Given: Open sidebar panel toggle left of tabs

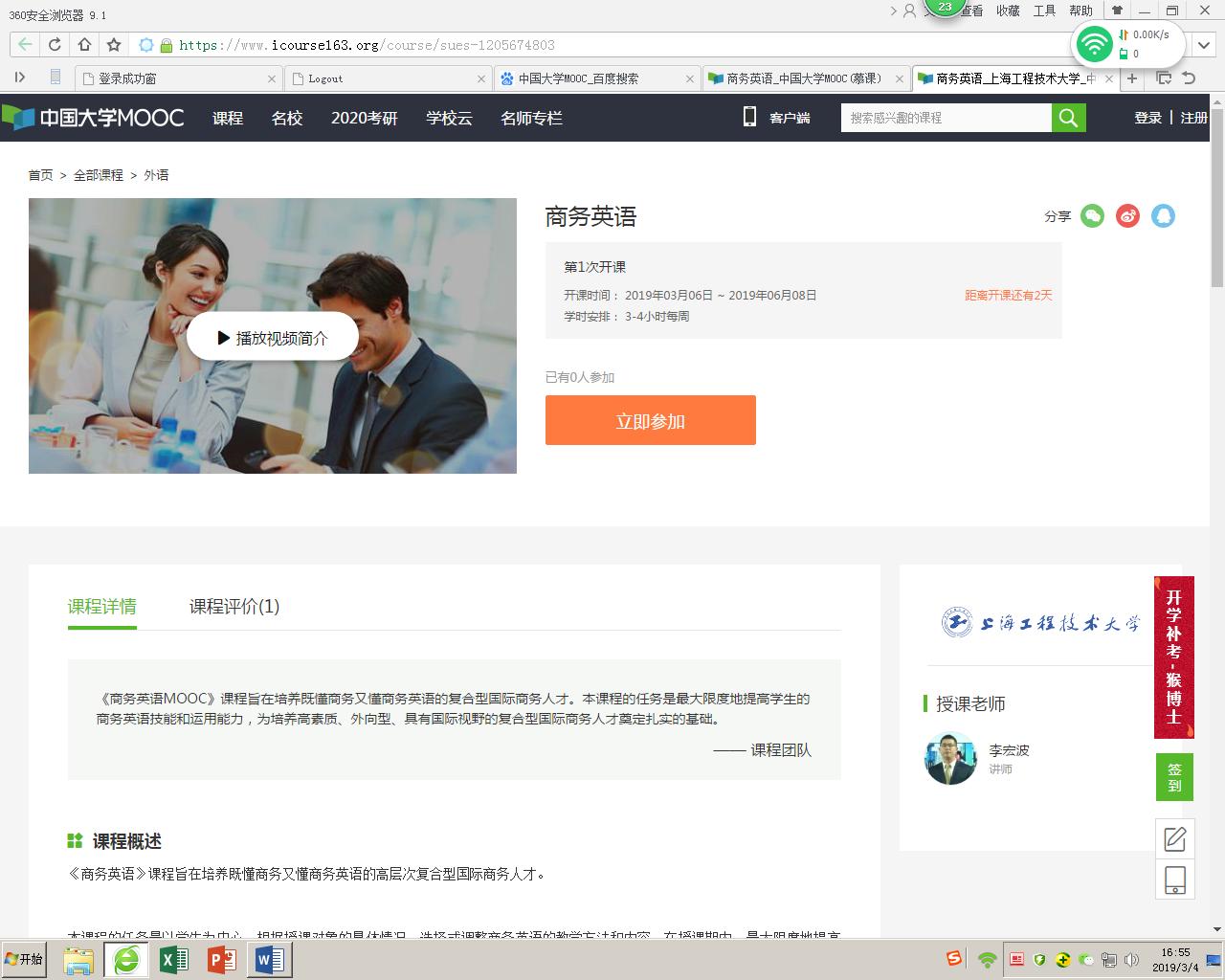Looking at the screenshot, I should [x=20, y=78].
